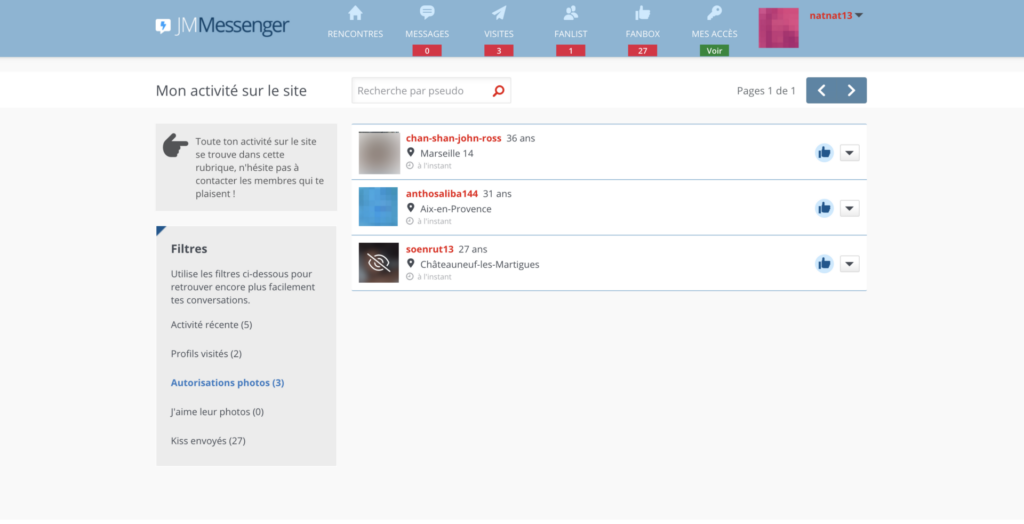Screen dimensions: 1024x524
Task: Click Messages counter badge 0
Action: click(427, 50)
